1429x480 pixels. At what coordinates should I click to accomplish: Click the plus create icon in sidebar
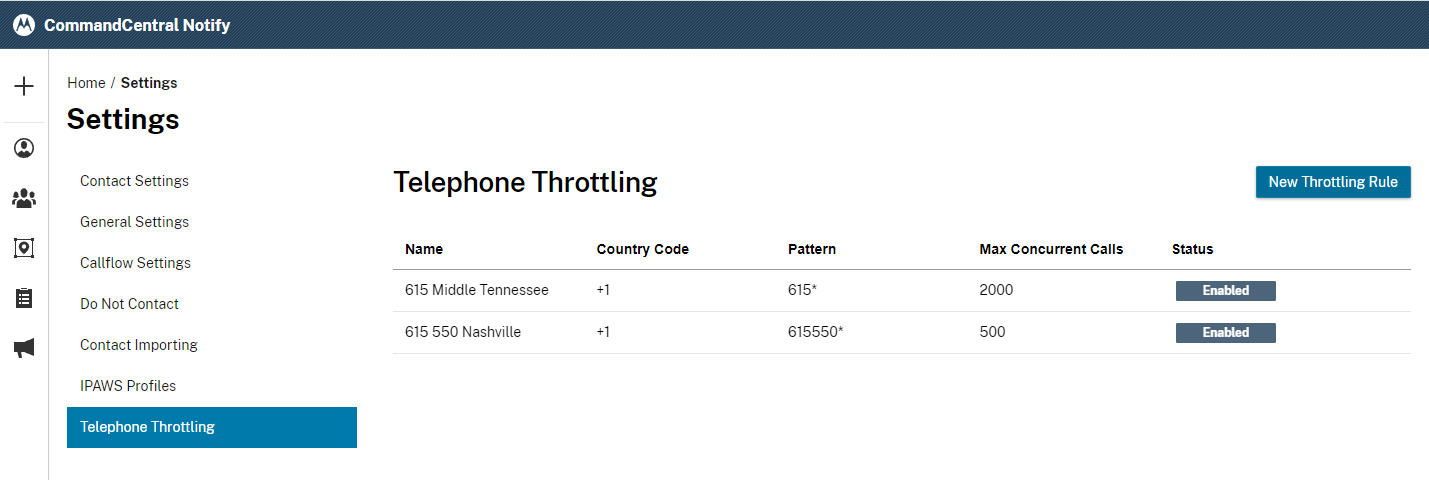point(24,86)
